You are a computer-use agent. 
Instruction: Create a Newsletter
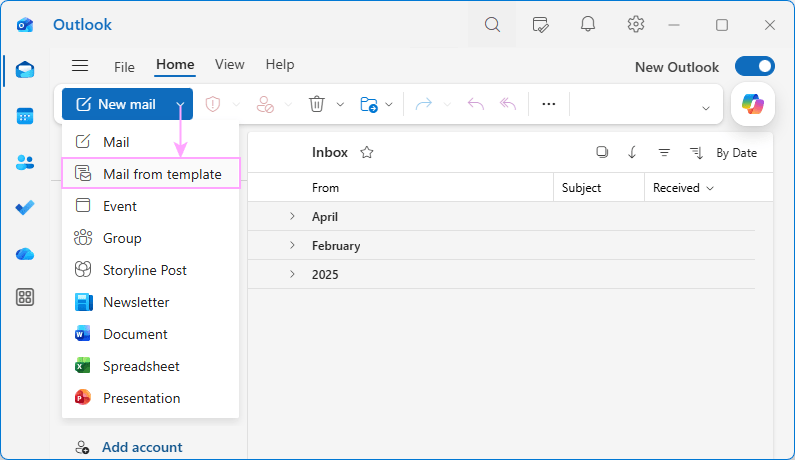pos(150,302)
